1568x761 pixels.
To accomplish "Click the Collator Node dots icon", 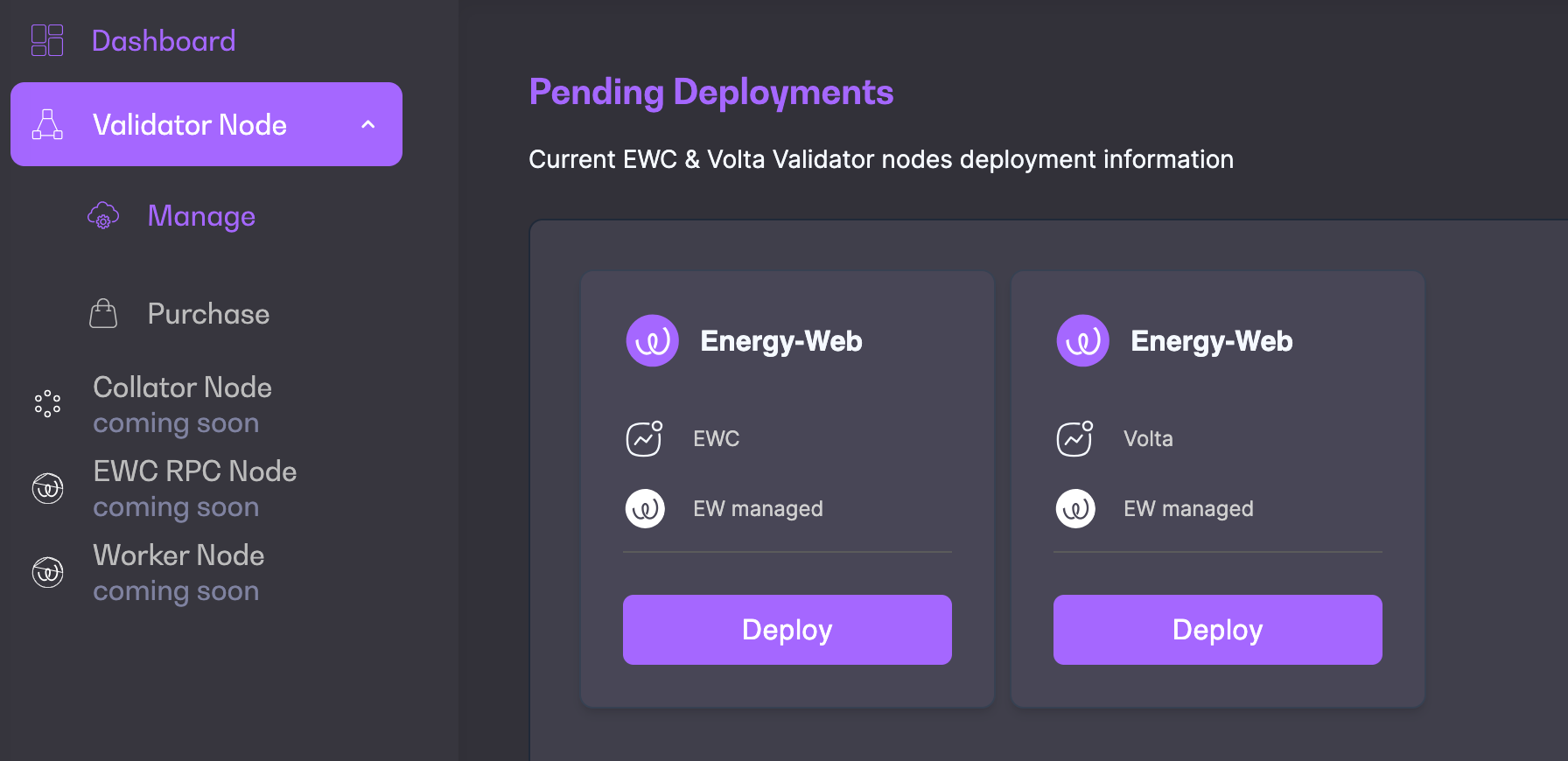I will click(x=47, y=403).
